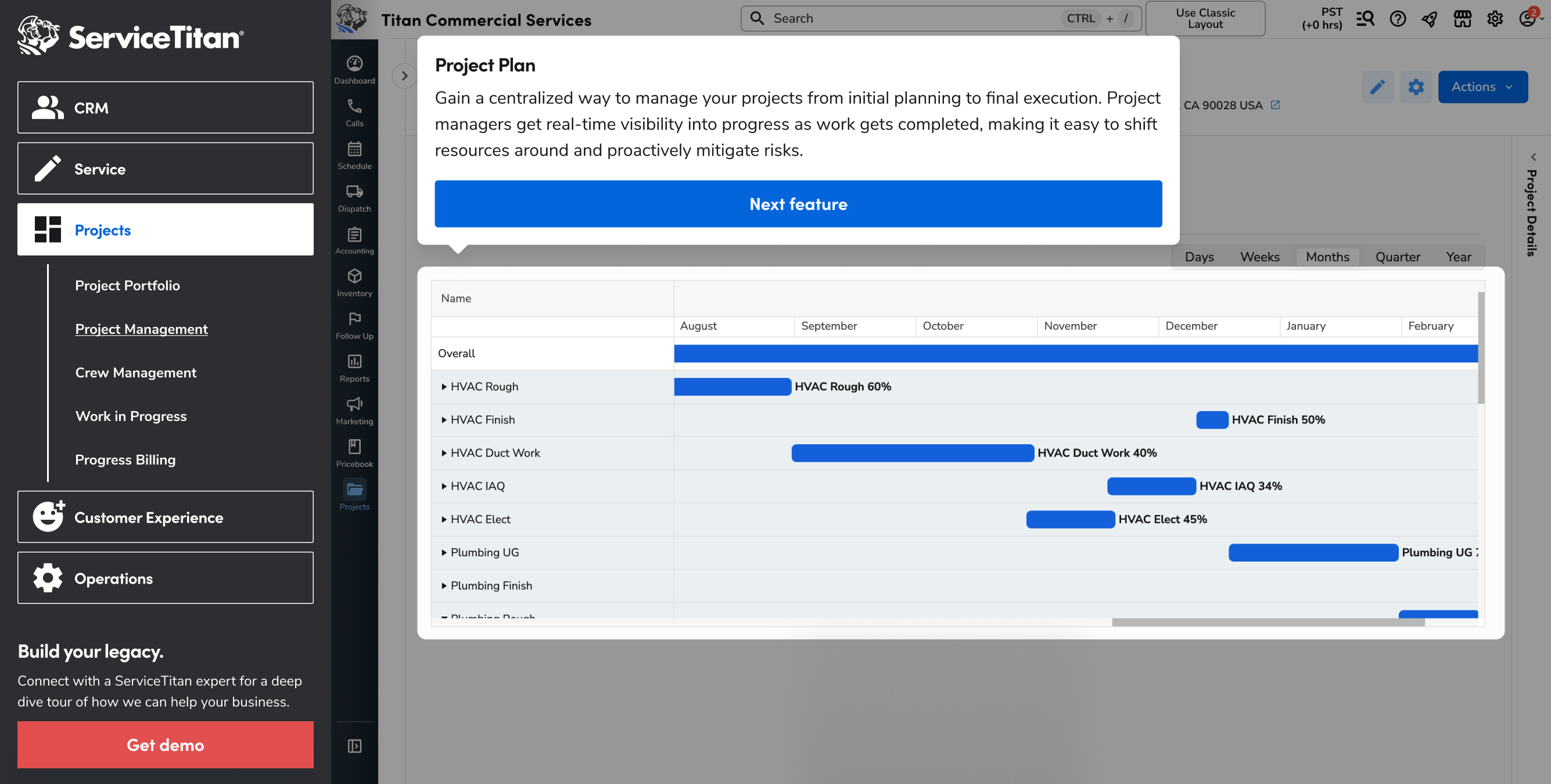Viewport: 1551px width, 784px height.
Task: Click the HVAC Duct Work progress bar
Action: tap(912, 453)
